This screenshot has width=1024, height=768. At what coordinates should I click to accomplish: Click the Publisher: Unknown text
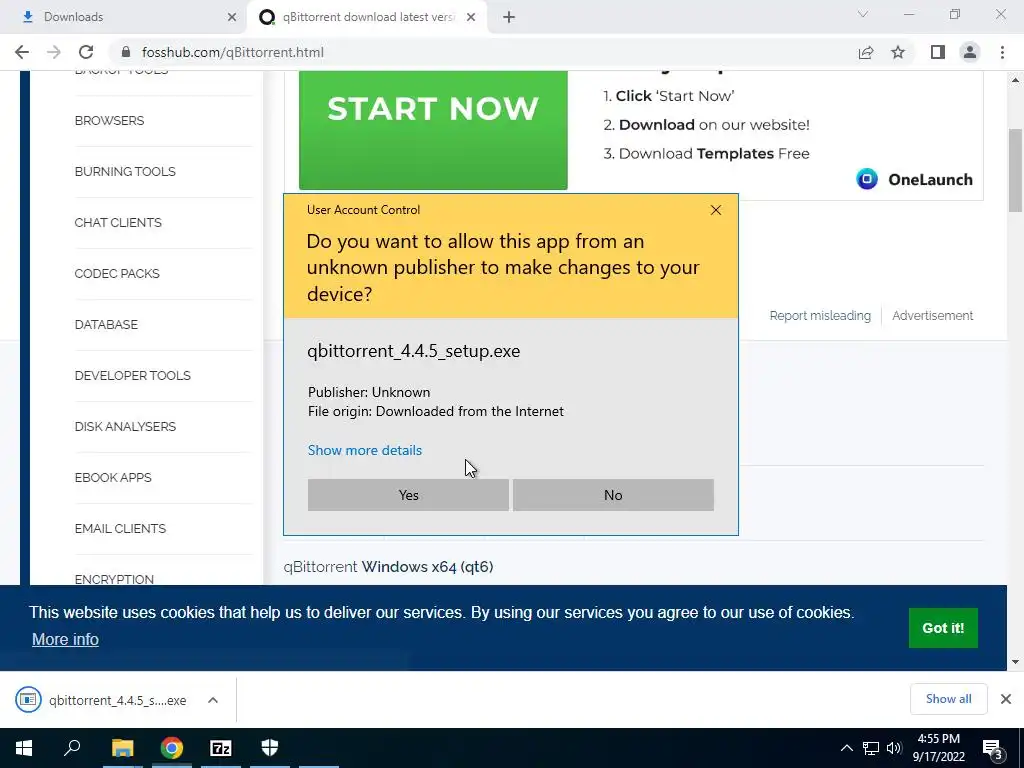pyautogui.click(x=369, y=392)
